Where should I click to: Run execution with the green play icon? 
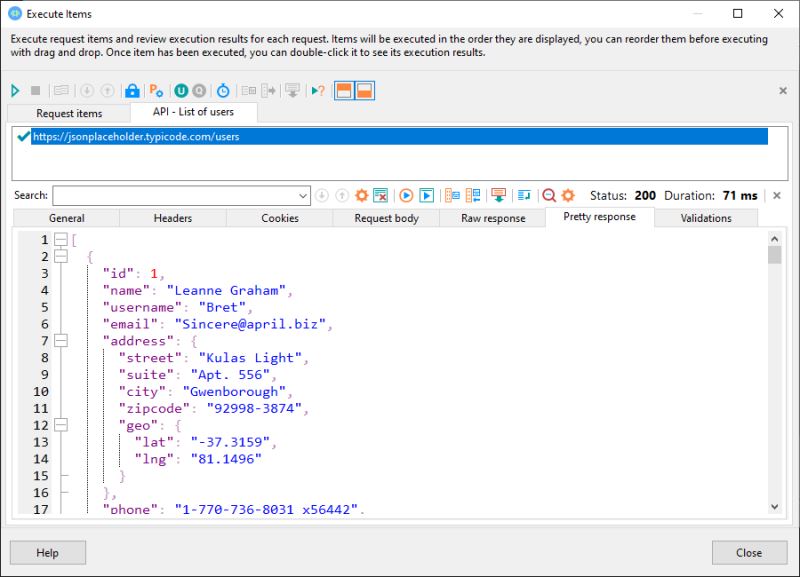(x=15, y=91)
